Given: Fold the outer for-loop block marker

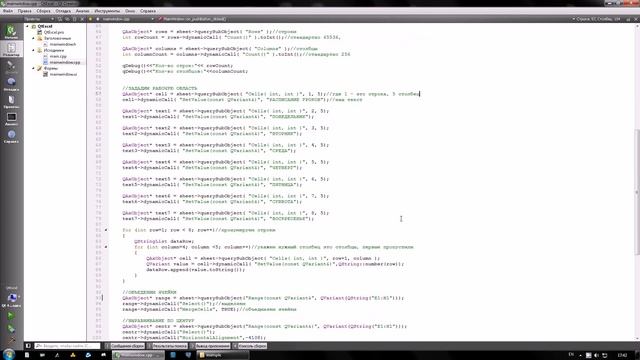Looking at the screenshot, I should point(106,230).
